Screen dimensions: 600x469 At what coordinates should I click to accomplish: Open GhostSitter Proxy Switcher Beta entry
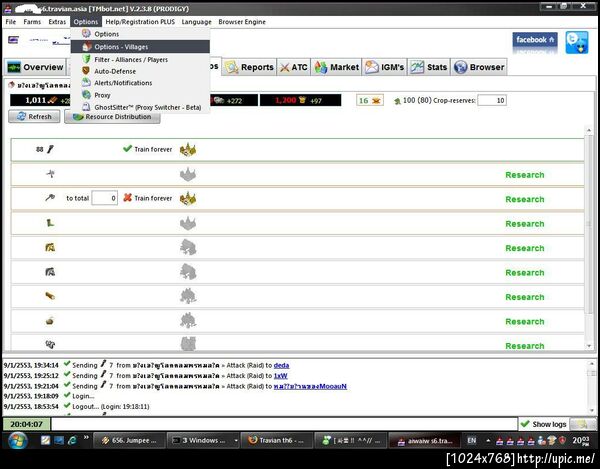coord(140,107)
